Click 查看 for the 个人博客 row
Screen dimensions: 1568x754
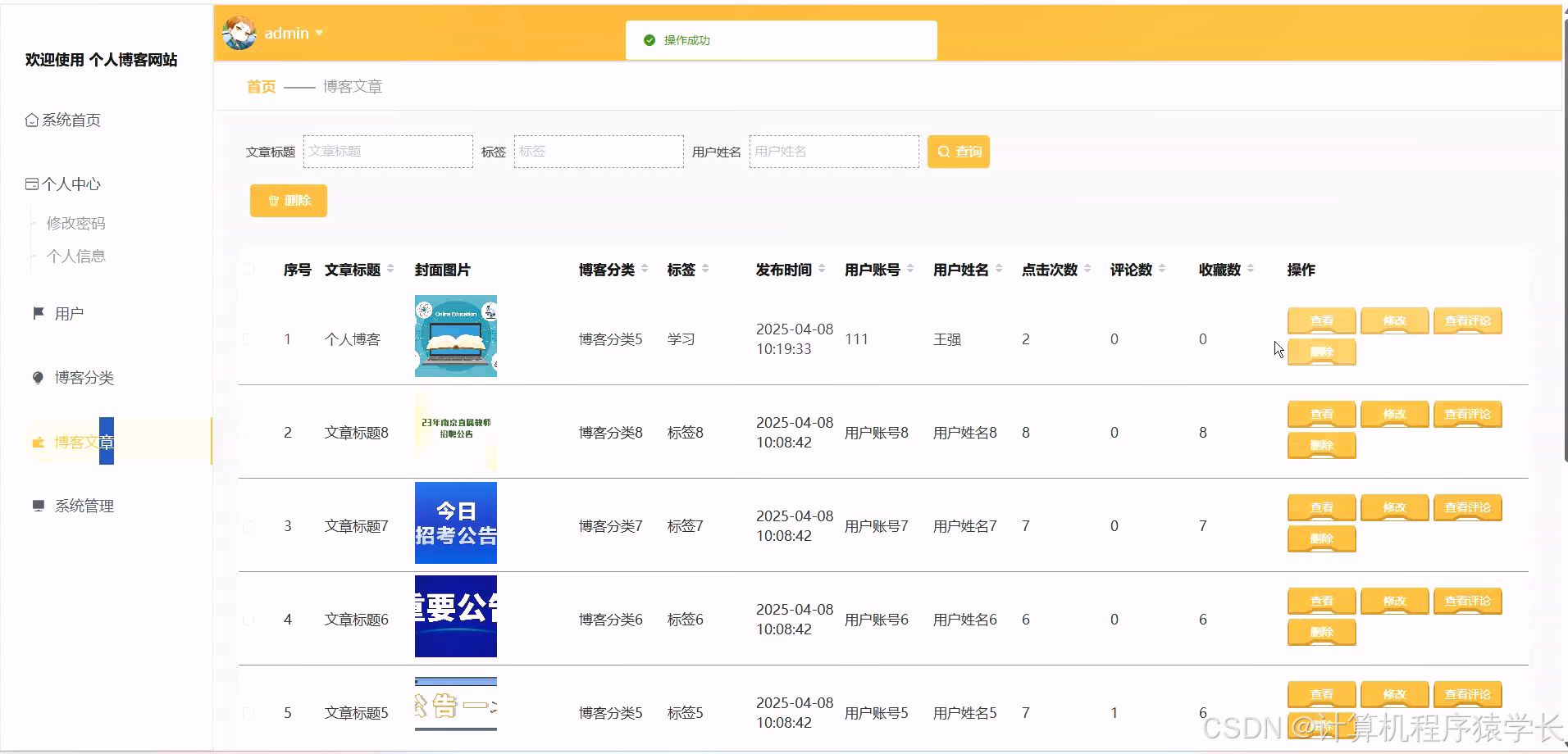(1322, 320)
